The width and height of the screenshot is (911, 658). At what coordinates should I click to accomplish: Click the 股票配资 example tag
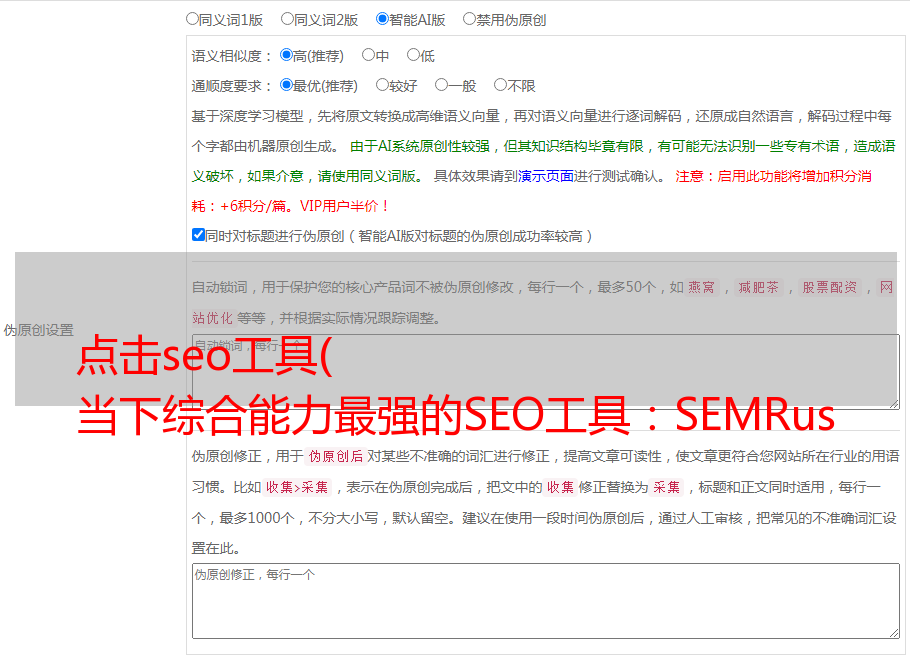[829, 287]
